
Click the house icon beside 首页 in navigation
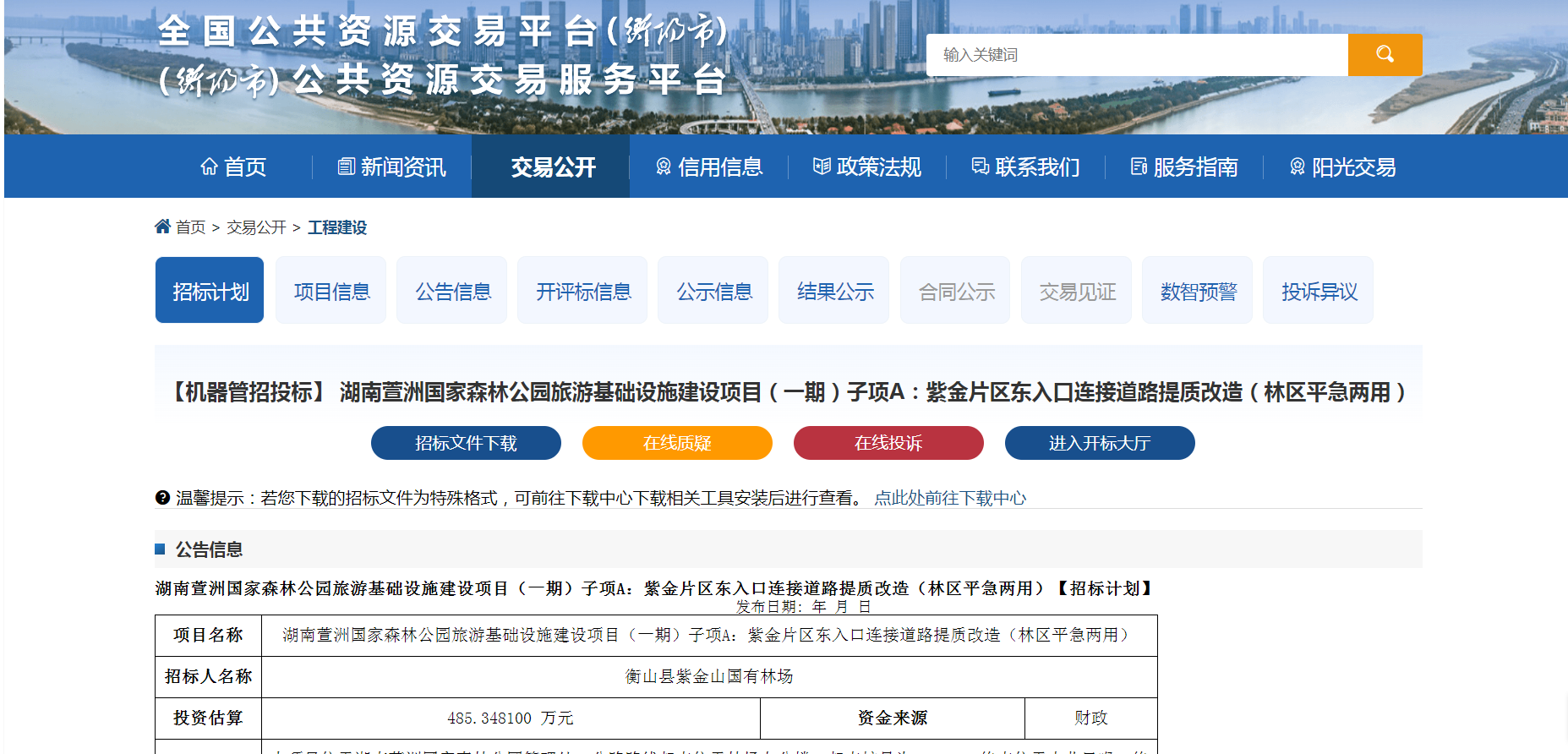pos(209,167)
